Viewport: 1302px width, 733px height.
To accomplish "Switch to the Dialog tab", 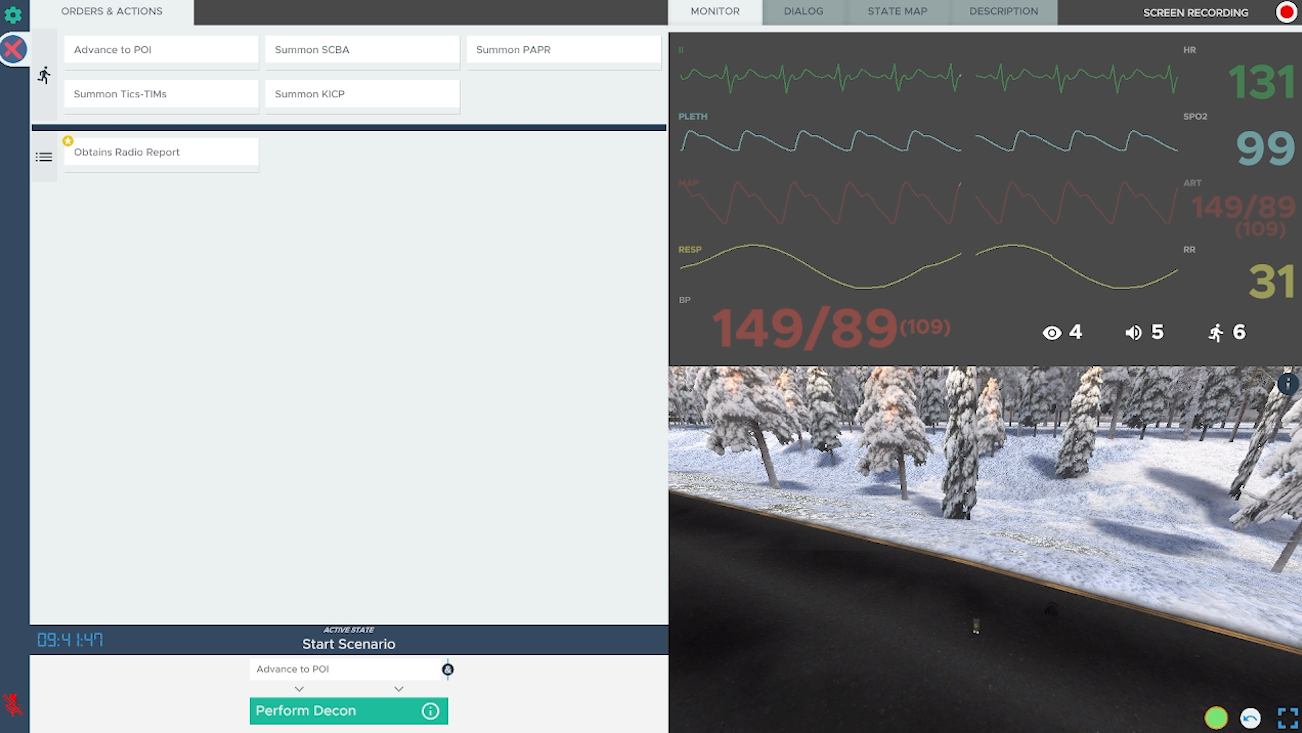I will pyautogui.click(x=803, y=12).
